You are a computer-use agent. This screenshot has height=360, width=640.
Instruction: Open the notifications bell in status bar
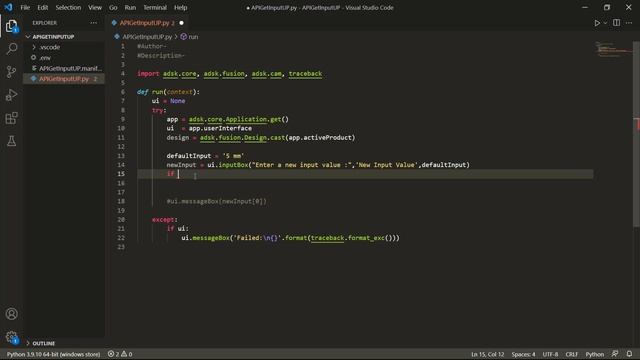[x=629, y=354]
